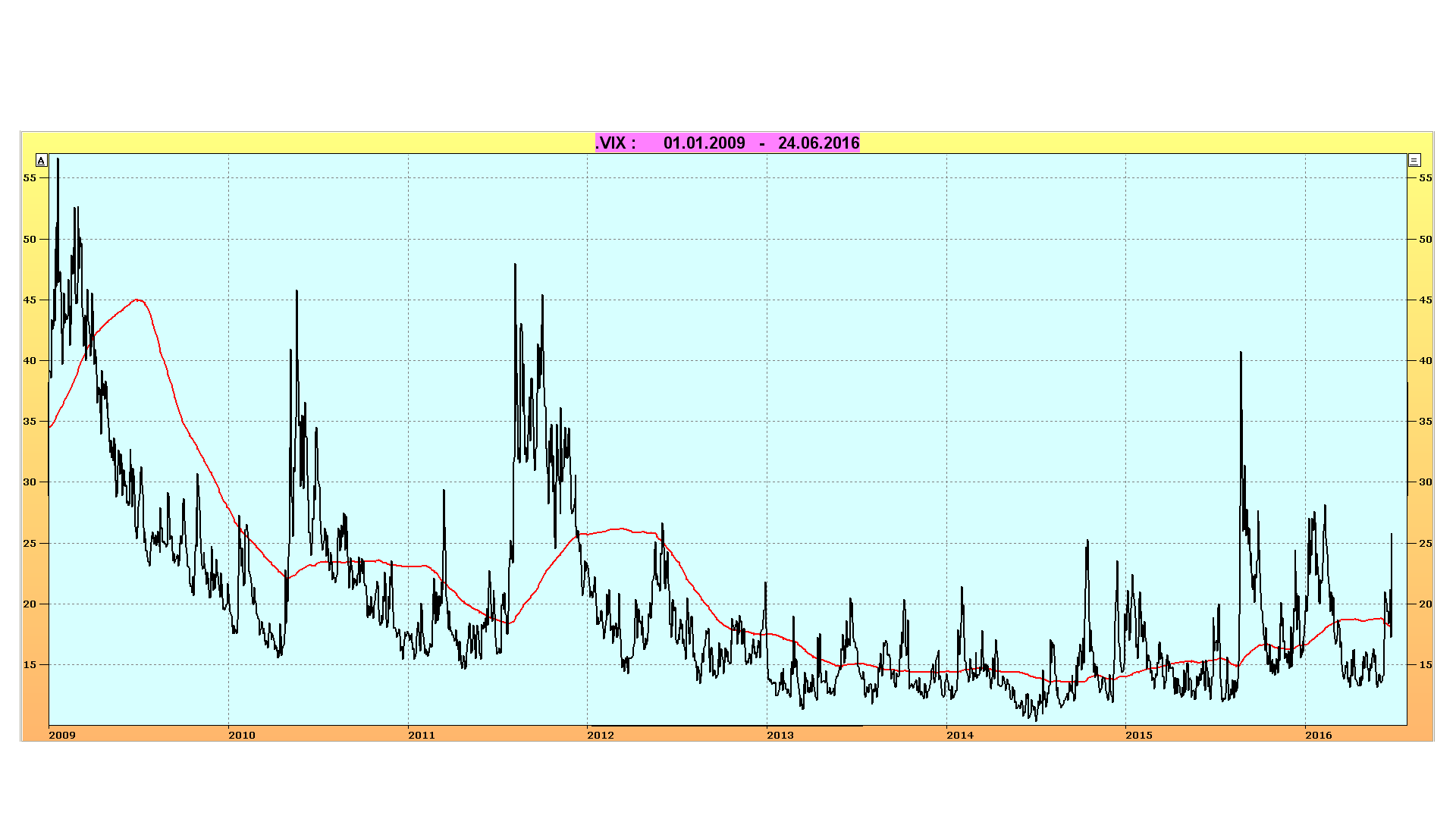1456x819 pixels.
Task: Click the 55 value on left price axis
Action: [30, 177]
